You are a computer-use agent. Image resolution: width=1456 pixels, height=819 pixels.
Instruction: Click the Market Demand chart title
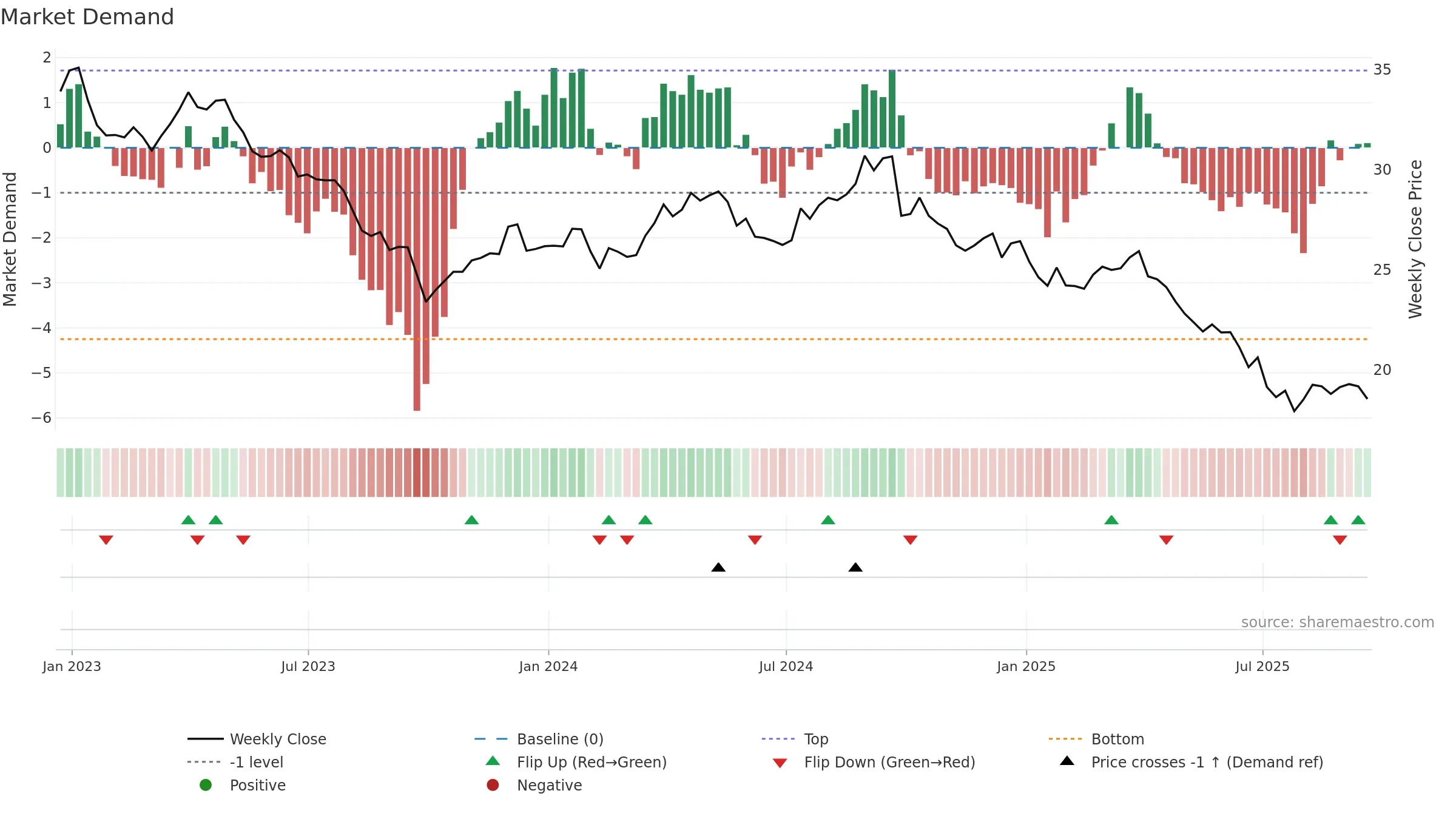coord(87,17)
